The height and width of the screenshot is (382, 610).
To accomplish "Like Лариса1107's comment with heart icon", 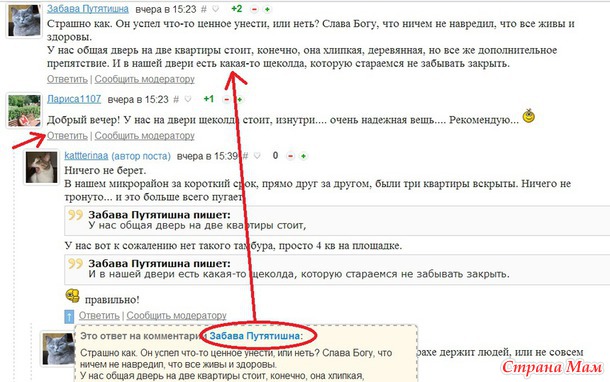I will click(188, 99).
